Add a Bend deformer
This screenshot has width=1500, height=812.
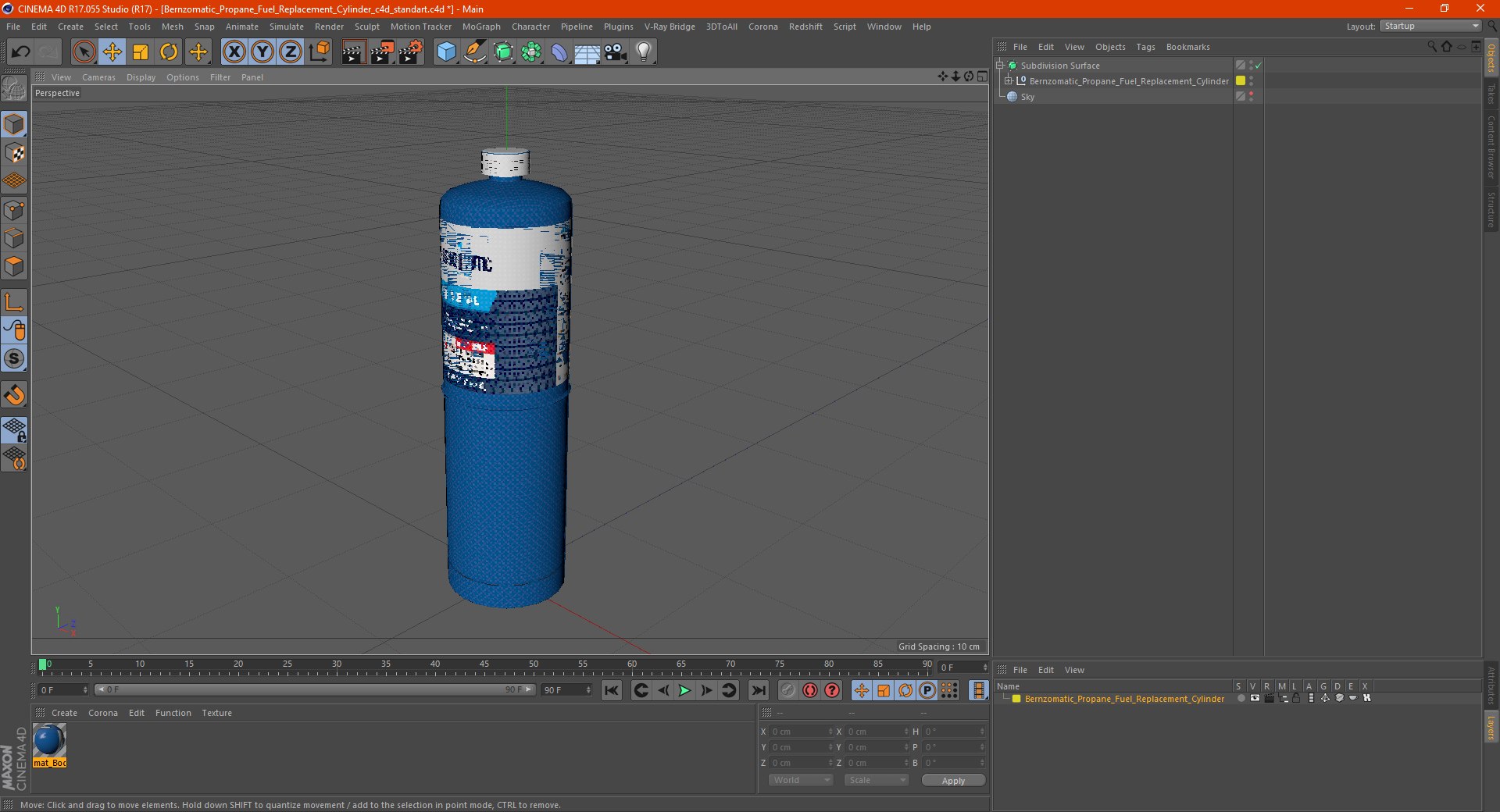(560, 52)
